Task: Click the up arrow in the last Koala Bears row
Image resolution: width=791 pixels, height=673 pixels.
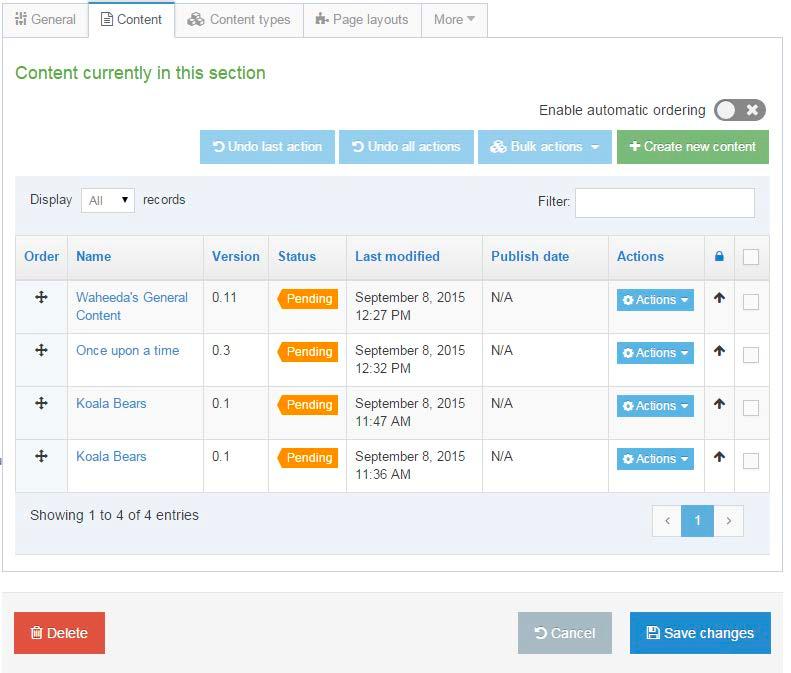Action: 719,457
